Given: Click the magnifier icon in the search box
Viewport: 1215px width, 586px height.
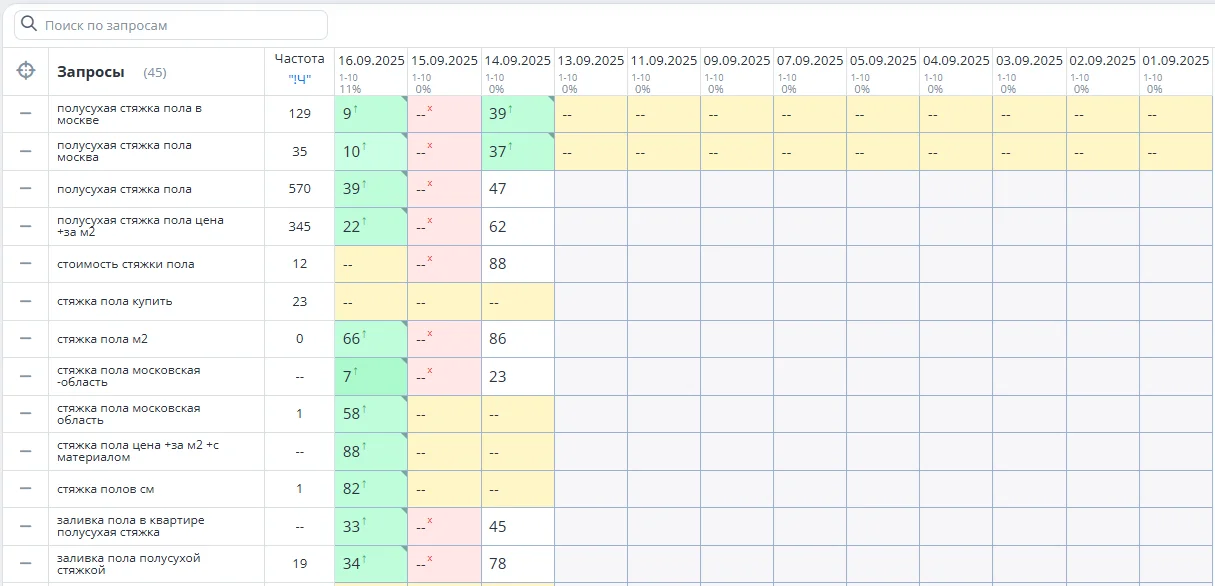Looking at the screenshot, I should tap(29, 25).
